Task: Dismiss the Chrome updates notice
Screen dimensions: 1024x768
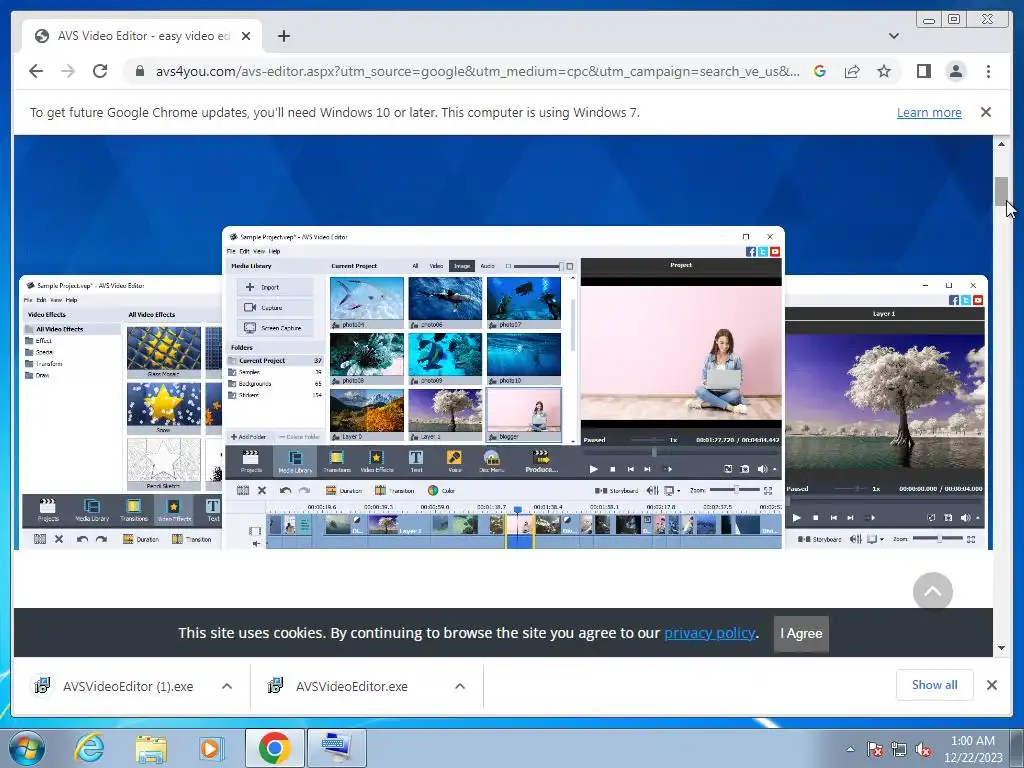Action: click(985, 112)
